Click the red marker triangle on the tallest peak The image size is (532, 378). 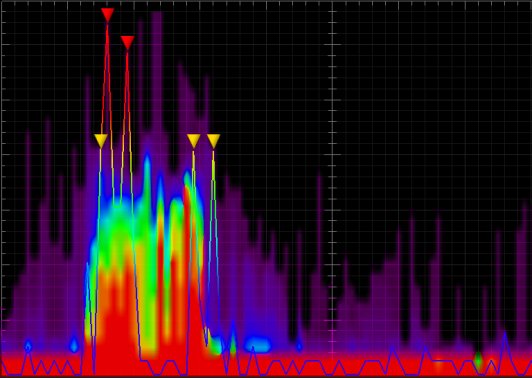click(x=107, y=15)
